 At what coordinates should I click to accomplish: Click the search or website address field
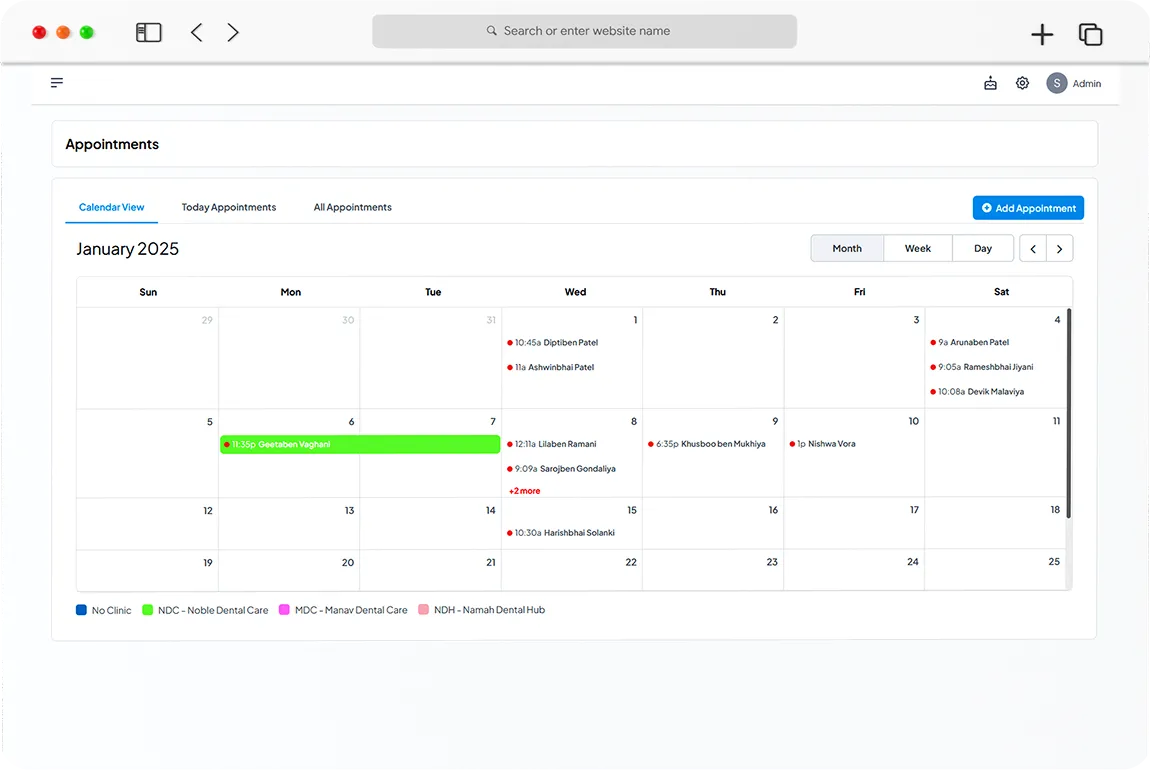tap(584, 31)
